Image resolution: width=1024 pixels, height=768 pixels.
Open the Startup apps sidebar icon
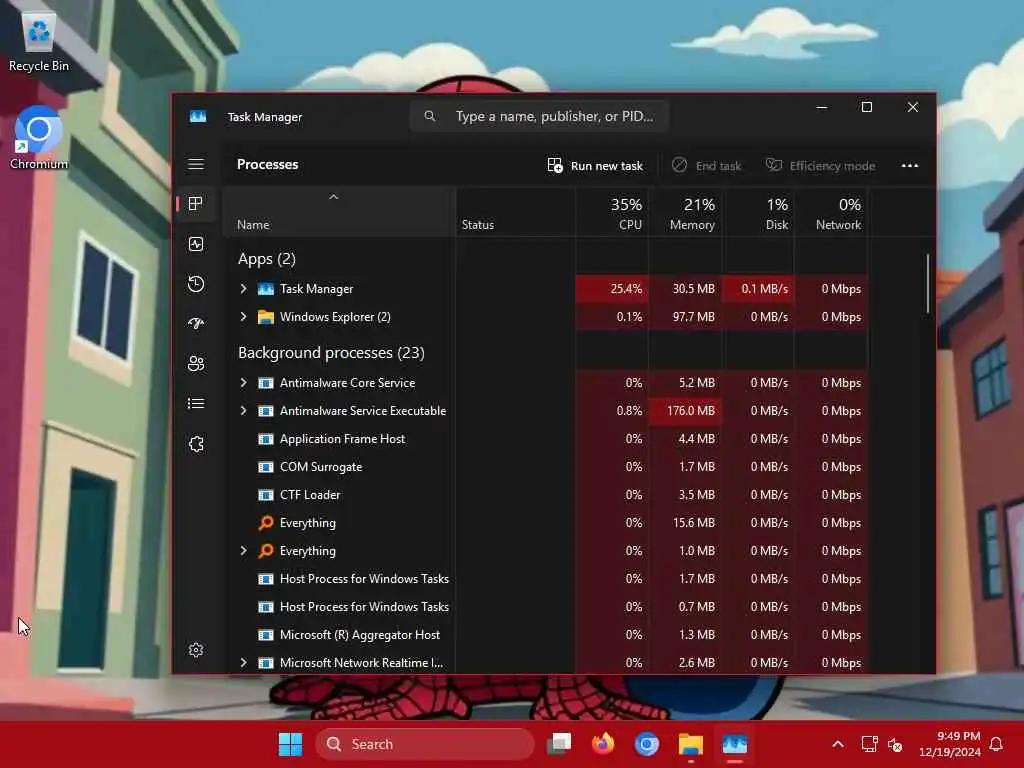pos(196,324)
